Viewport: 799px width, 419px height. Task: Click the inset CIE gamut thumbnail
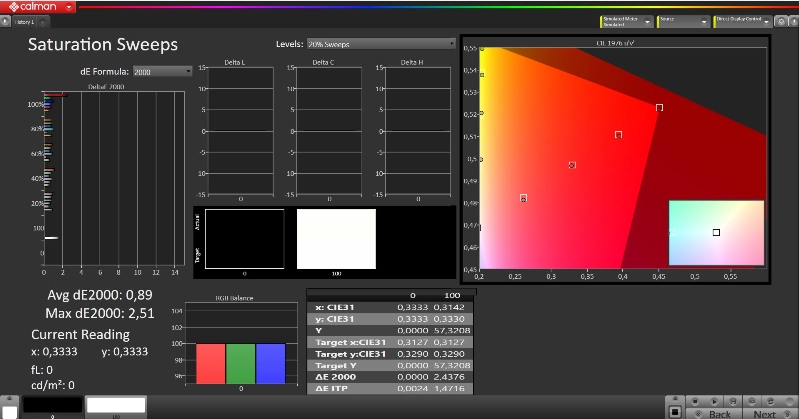[716, 232]
